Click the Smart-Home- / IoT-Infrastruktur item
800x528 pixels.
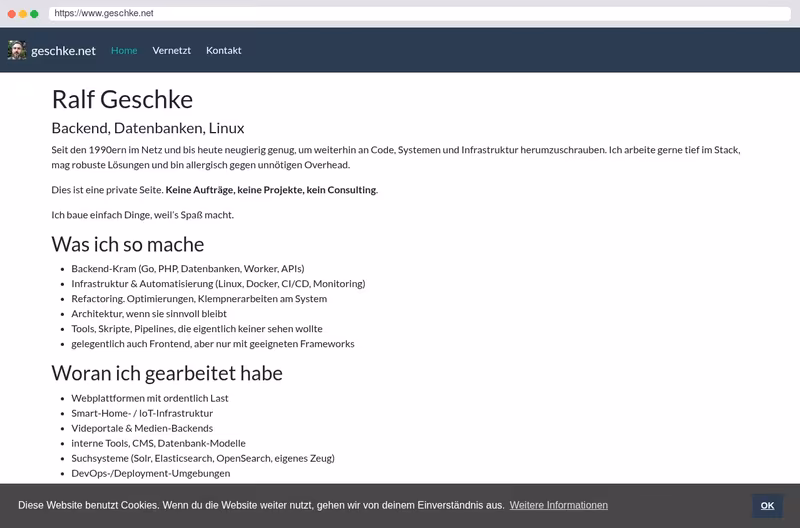[x=142, y=413]
